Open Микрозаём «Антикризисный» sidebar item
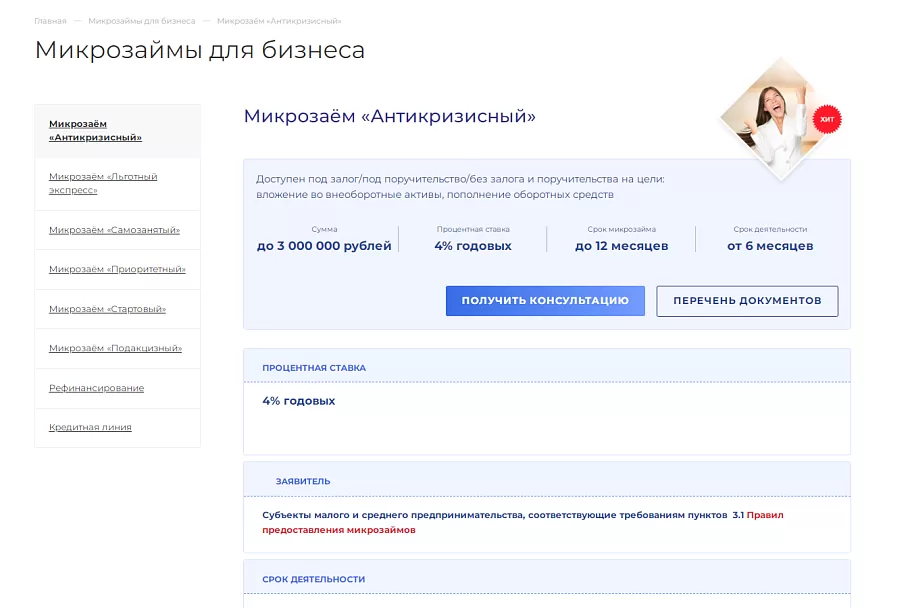 coord(95,130)
